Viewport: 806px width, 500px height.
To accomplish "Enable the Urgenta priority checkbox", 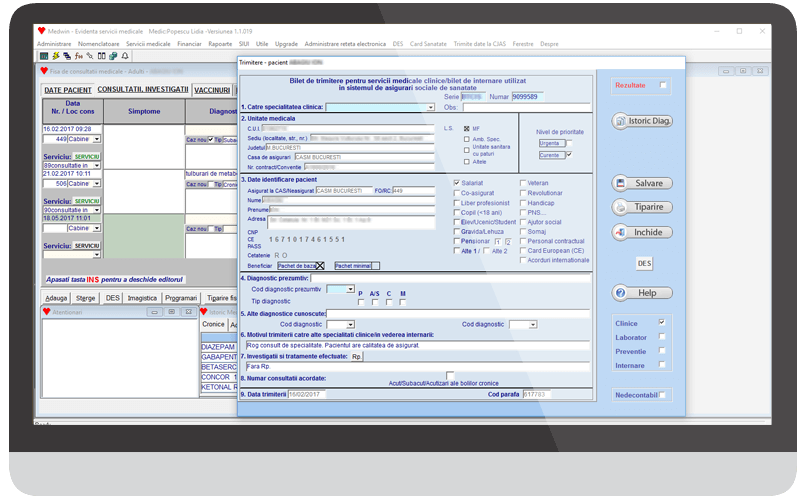I will tap(569, 143).
